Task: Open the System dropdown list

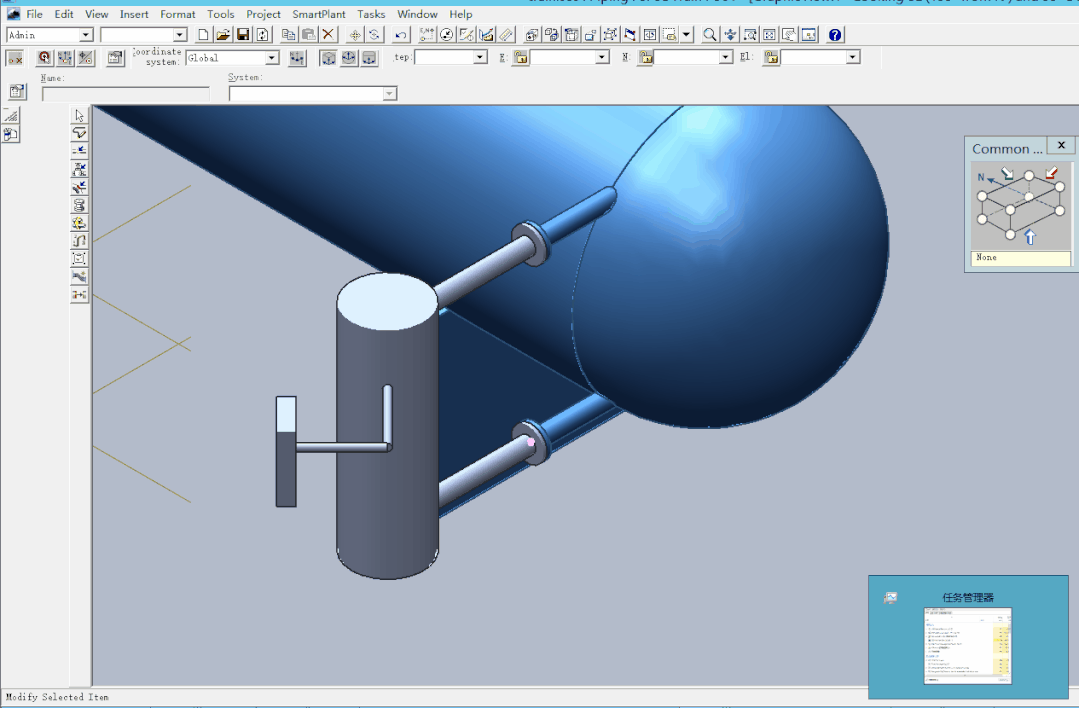Action: (x=389, y=94)
